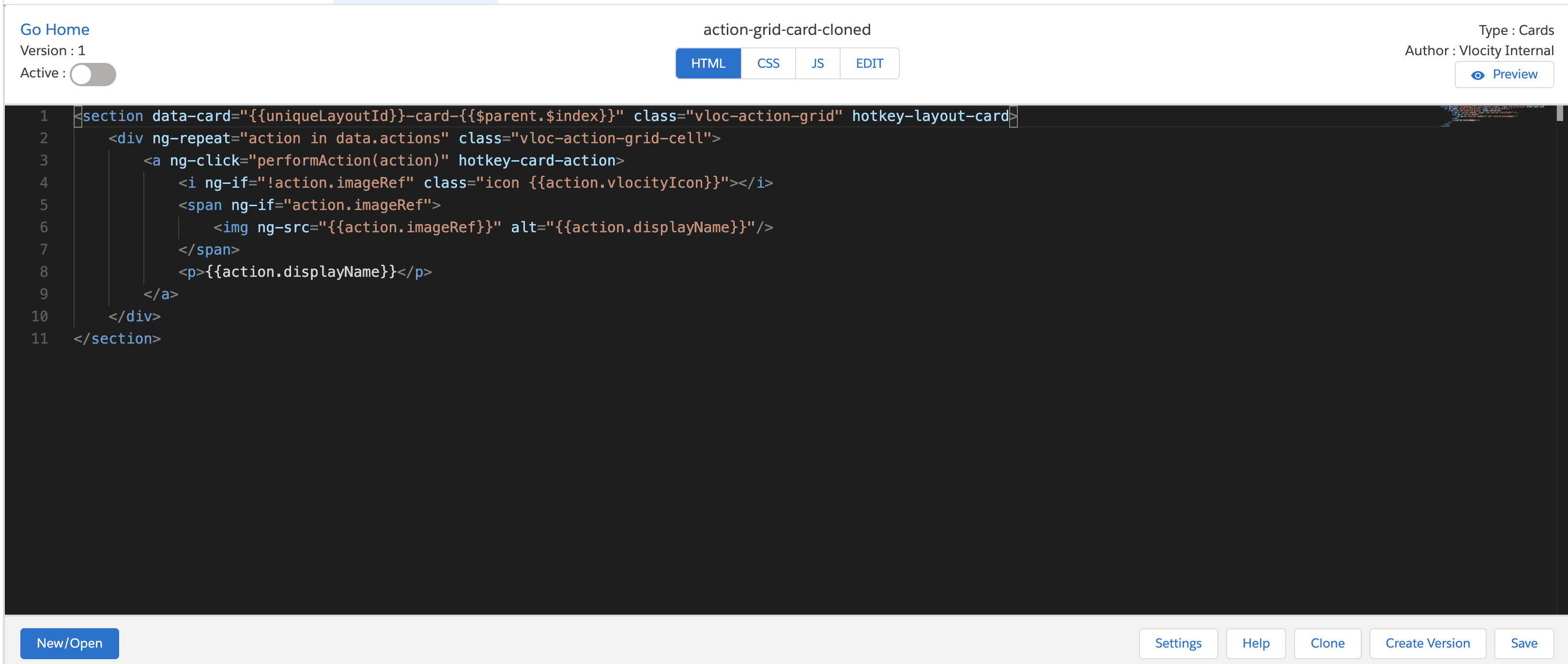Switch to the JS tab

coord(817,63)
